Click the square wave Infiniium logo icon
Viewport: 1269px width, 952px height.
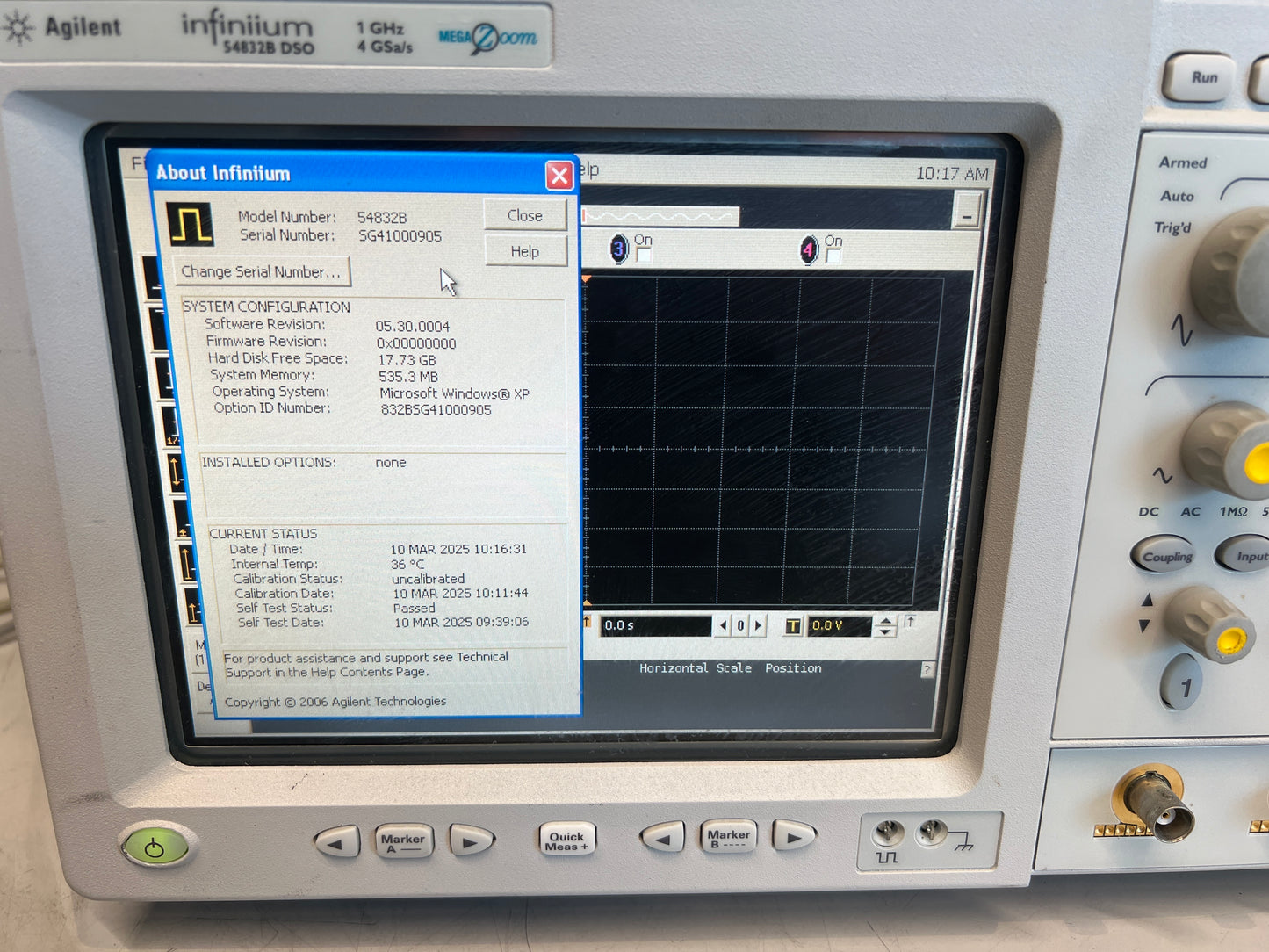[x=191, y=225]
